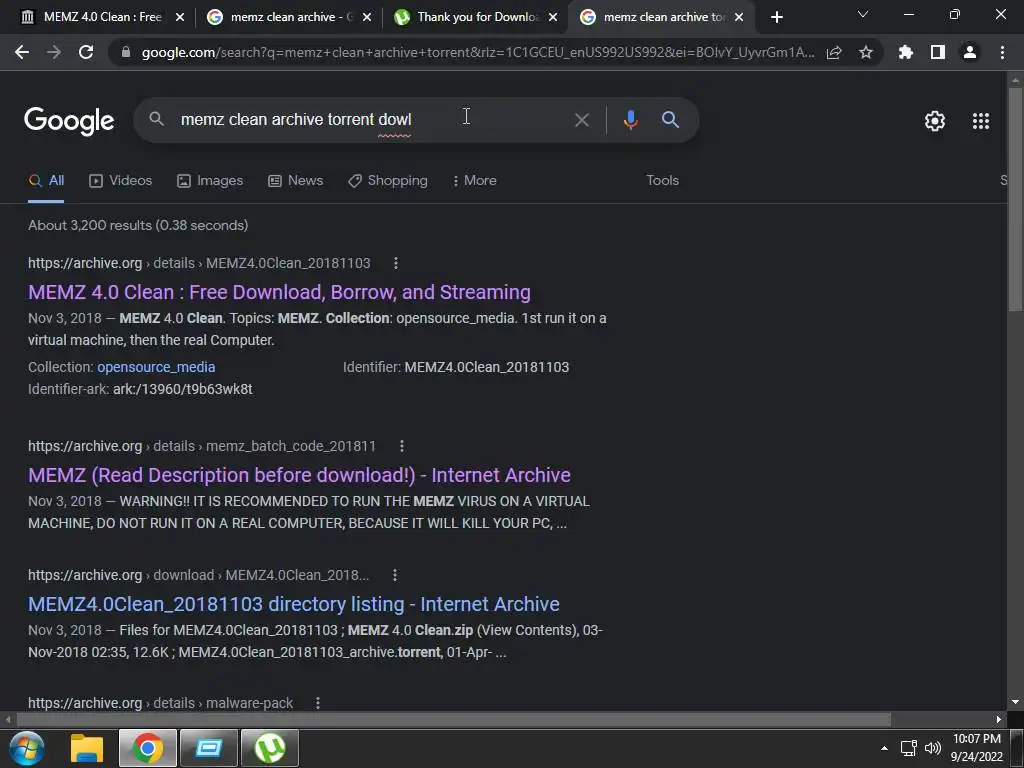Image resolution: width=1024 pixels, height=768 pixels.
Task: Open options for the MEMZ4.0Clean_20181103 details result
Action: tap(395, 263)
